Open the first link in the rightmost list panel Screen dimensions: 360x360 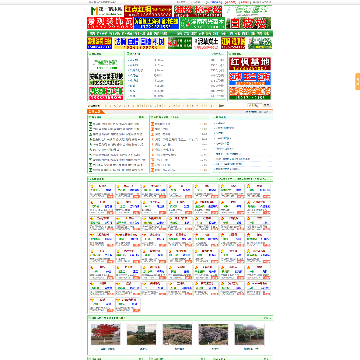pos(220,123)
